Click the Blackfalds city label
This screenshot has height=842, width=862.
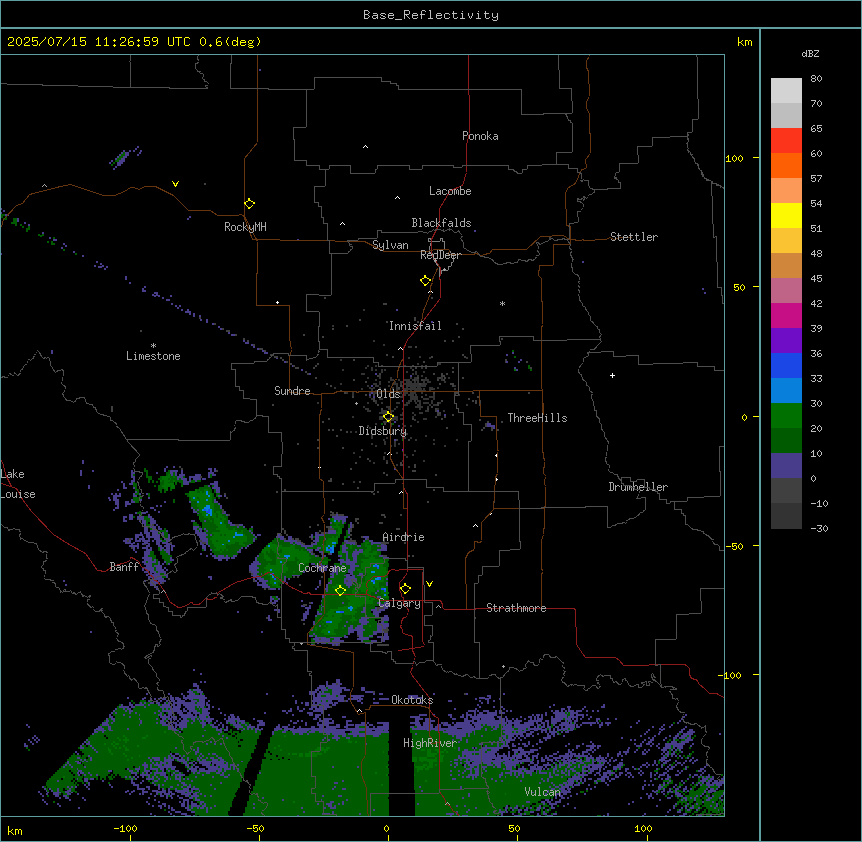click(441, 223)
